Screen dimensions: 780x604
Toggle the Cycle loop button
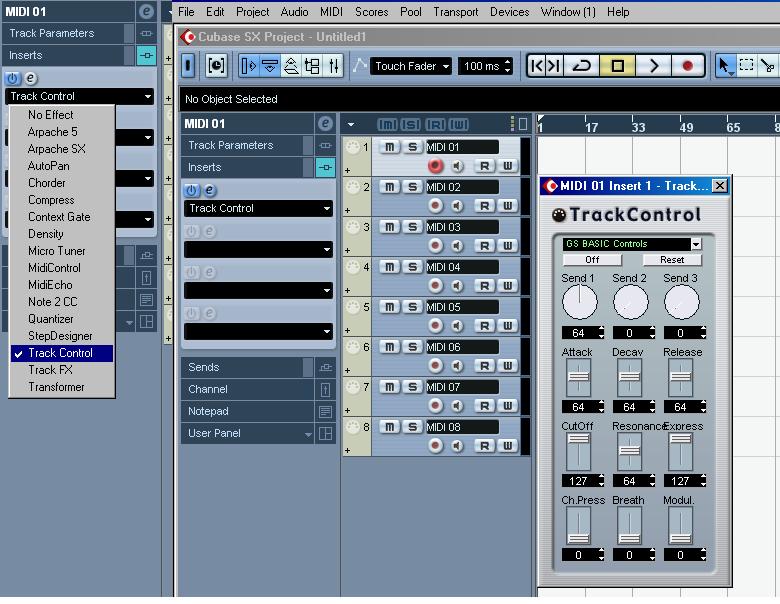(x=582, y=66)
